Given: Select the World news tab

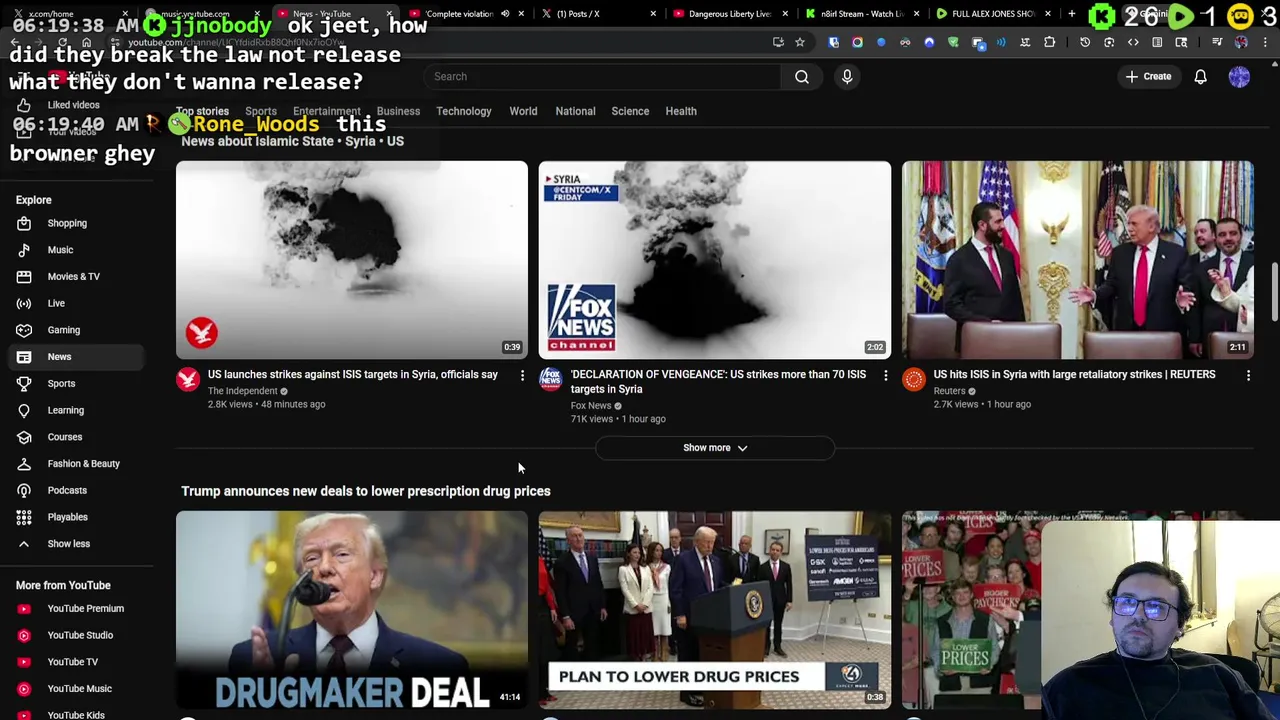Looking at the screenshot, I should pyautogui.click(x=523, y=111).
